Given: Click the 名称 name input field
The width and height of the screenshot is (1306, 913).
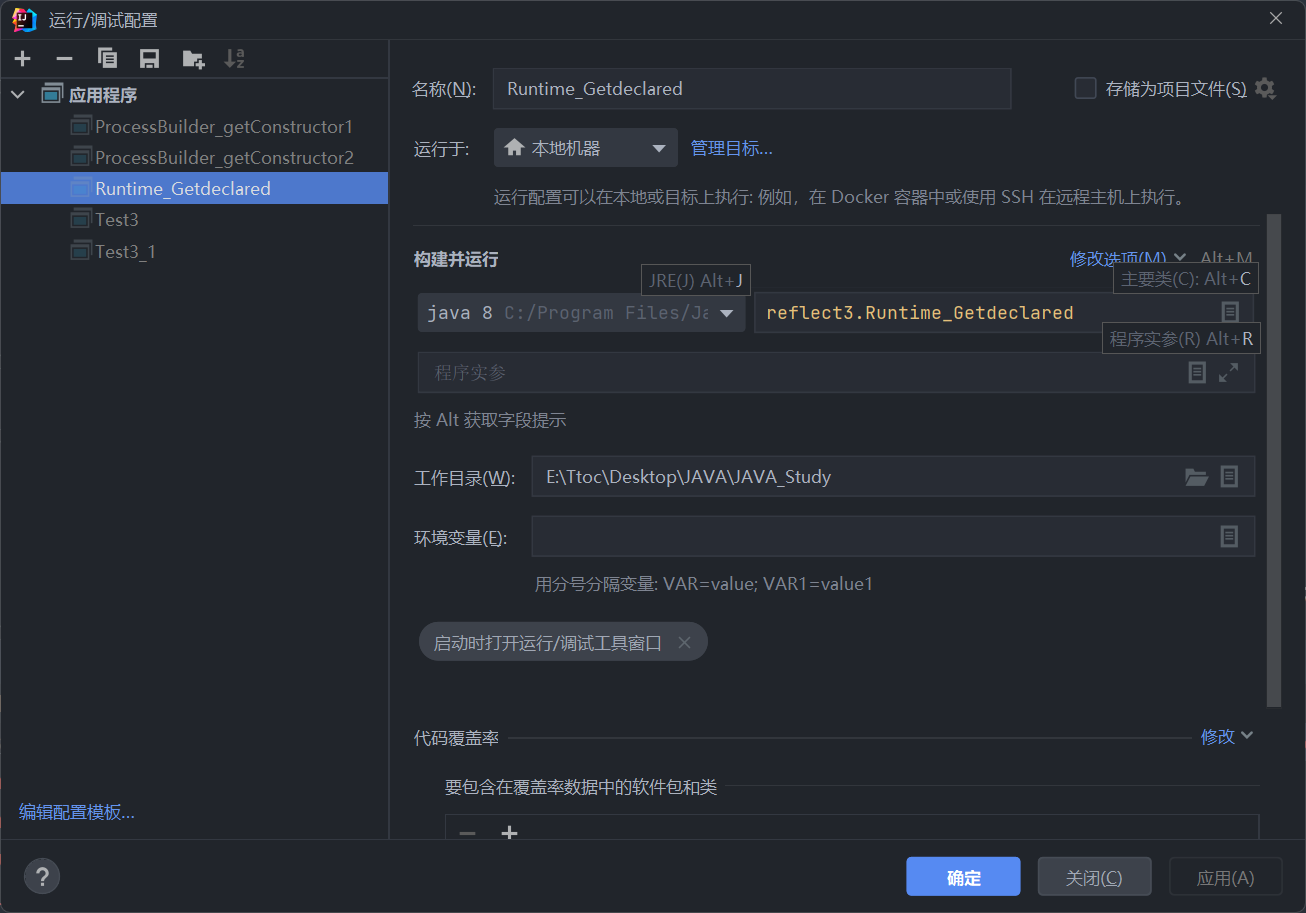Looking at the screenshot, I should [752, 89].
